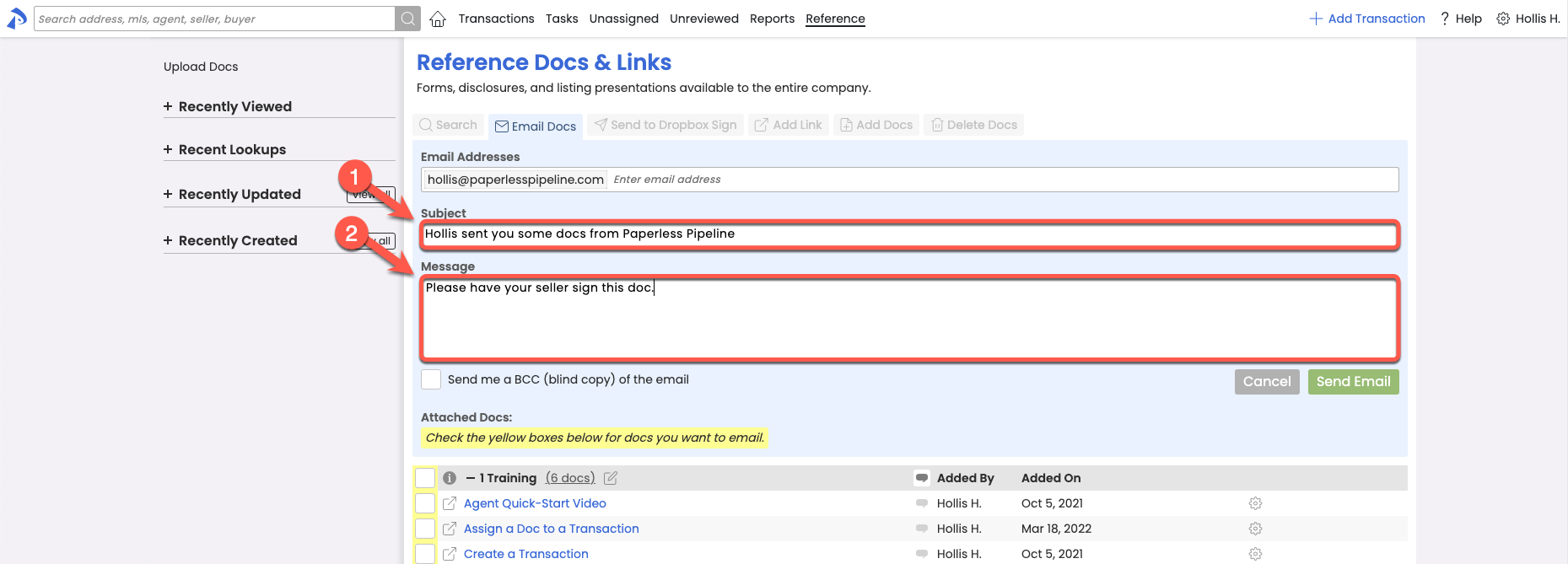Click Send to Dropbox Sign

tap(665, 125)
